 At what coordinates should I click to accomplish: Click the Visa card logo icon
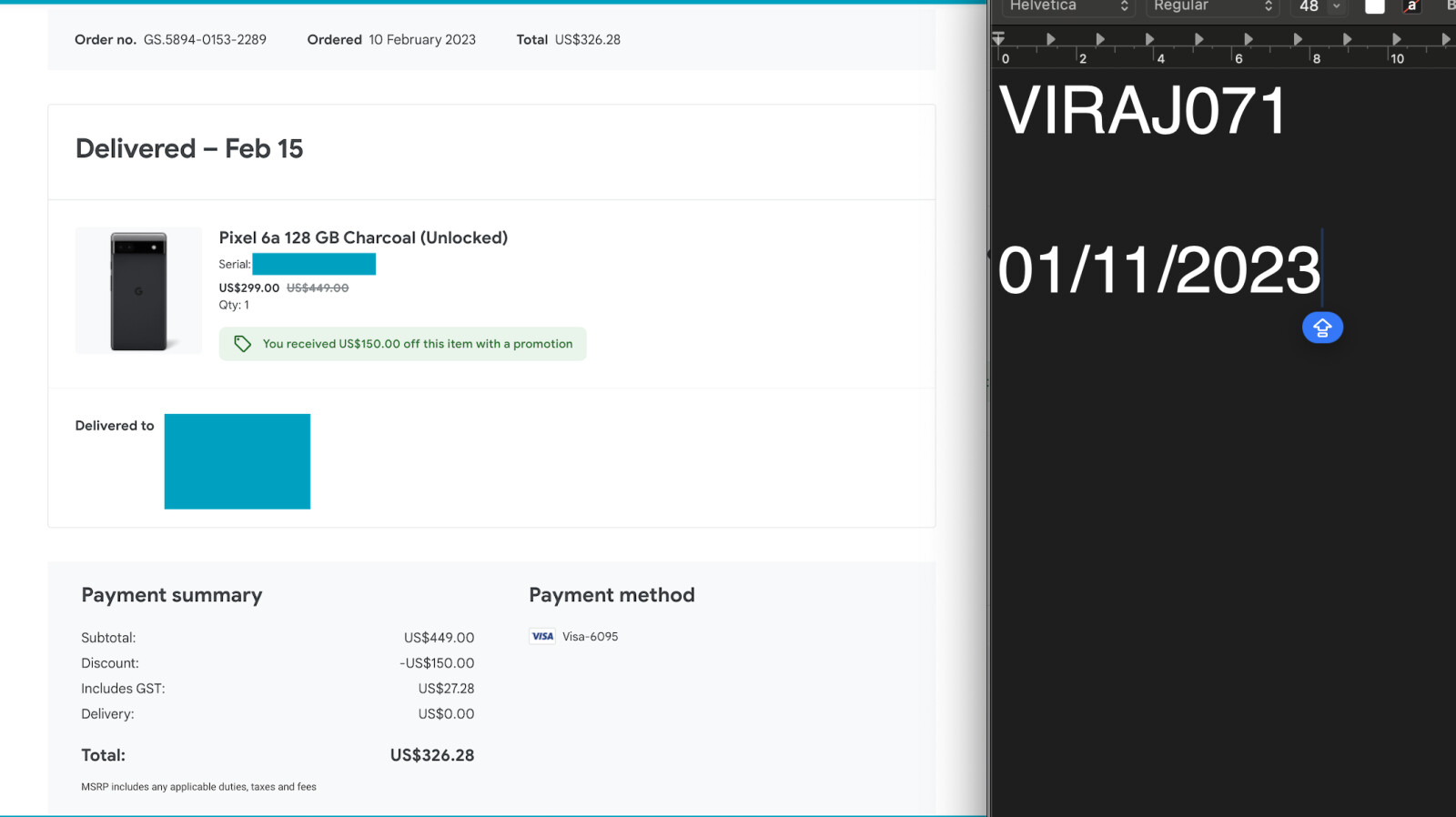pos(542,637)
